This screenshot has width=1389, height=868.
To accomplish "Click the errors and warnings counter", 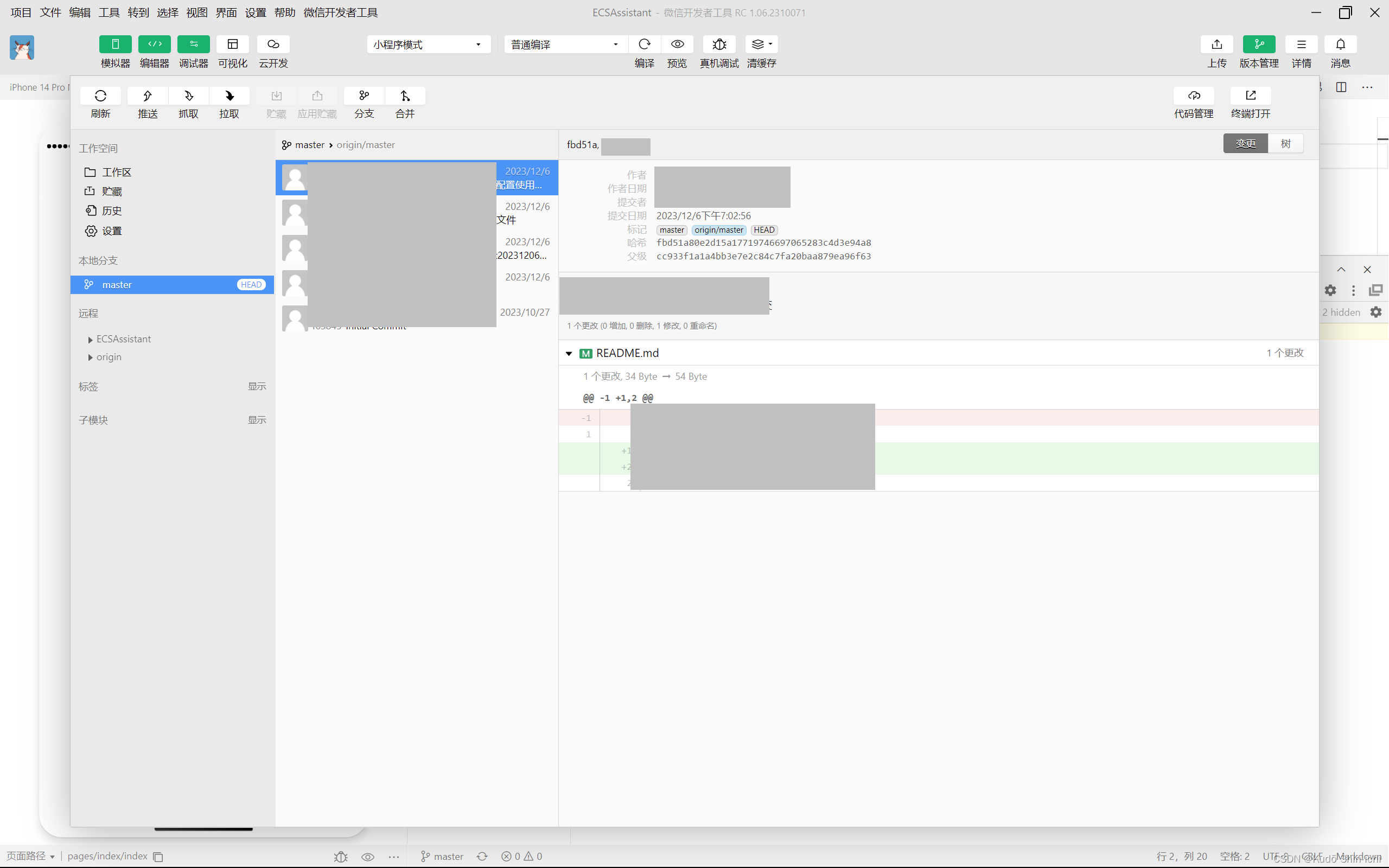I will [522, 857].
